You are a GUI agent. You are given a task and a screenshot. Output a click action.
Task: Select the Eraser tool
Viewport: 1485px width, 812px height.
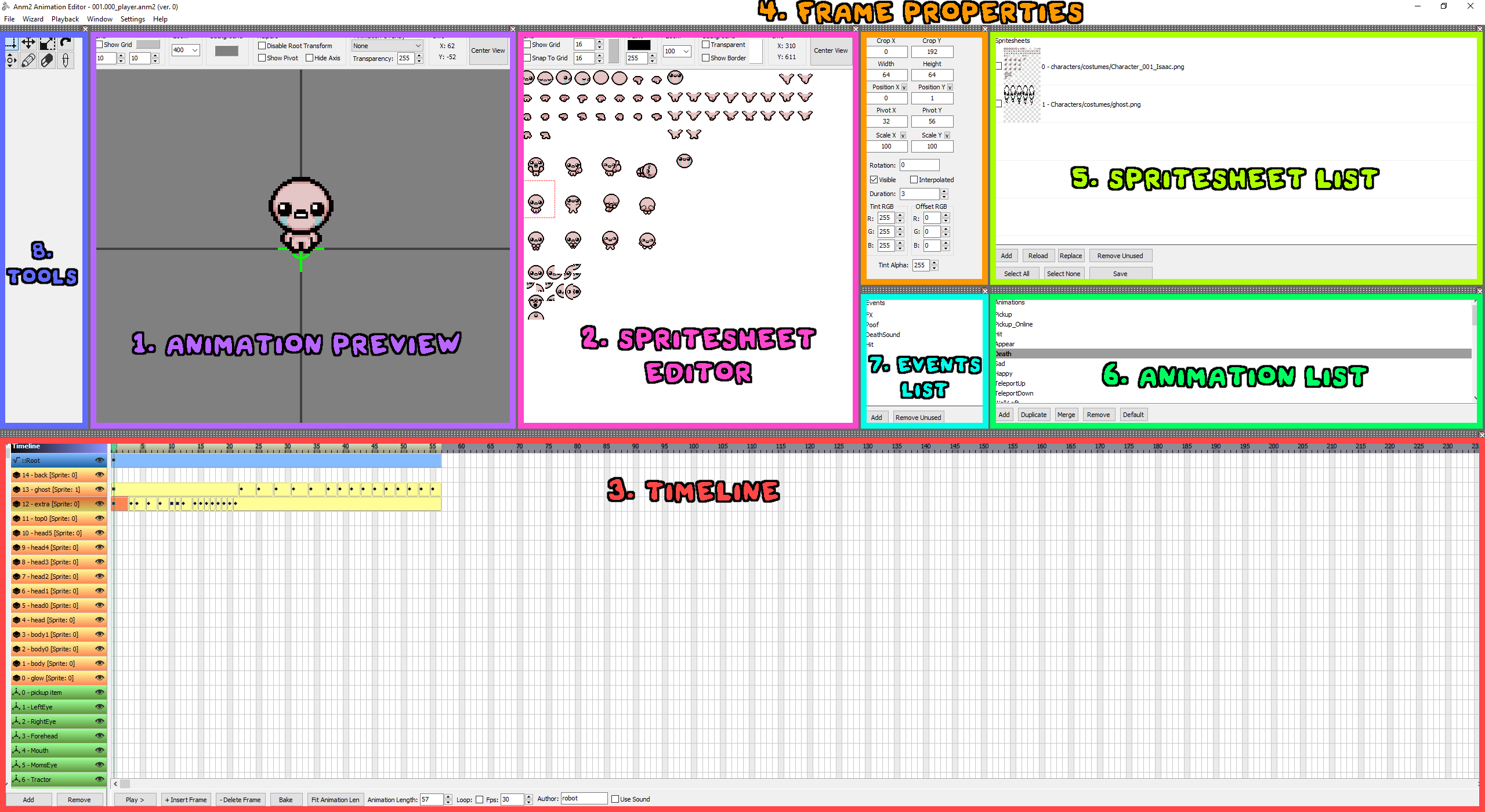46,60
